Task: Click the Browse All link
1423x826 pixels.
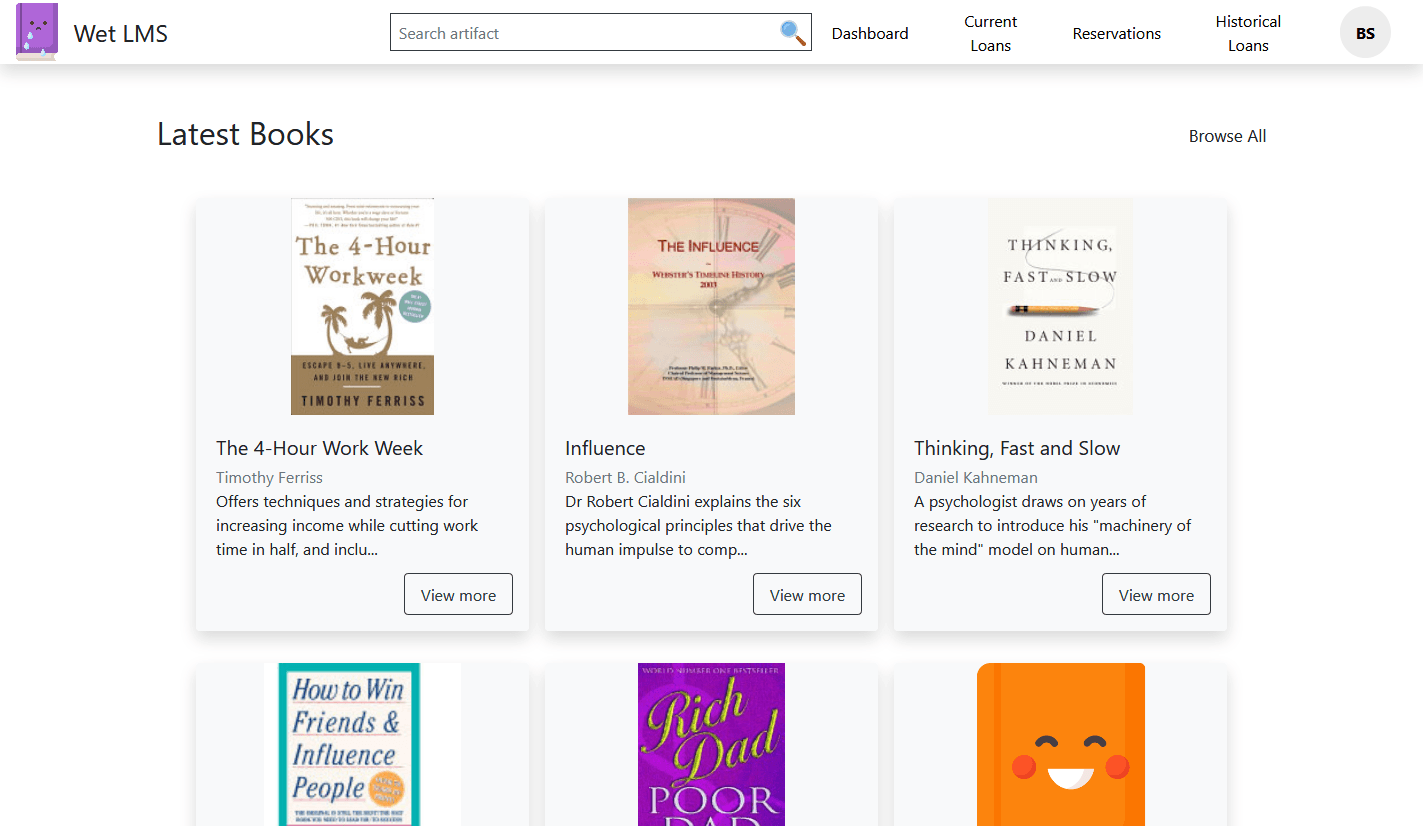Action: pos(1227,136)
